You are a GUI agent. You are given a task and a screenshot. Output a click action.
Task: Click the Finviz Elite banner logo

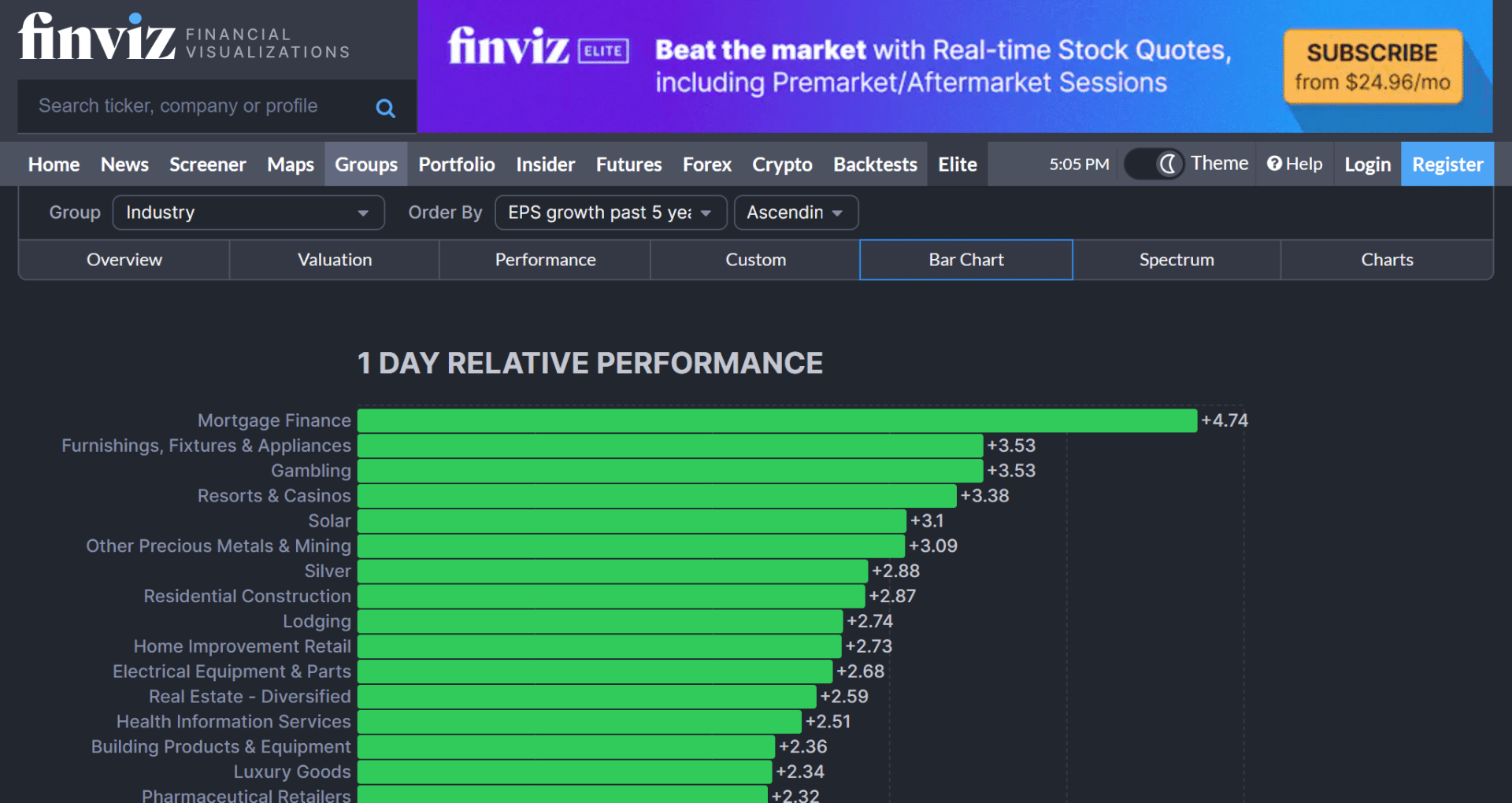coord(538,48)
